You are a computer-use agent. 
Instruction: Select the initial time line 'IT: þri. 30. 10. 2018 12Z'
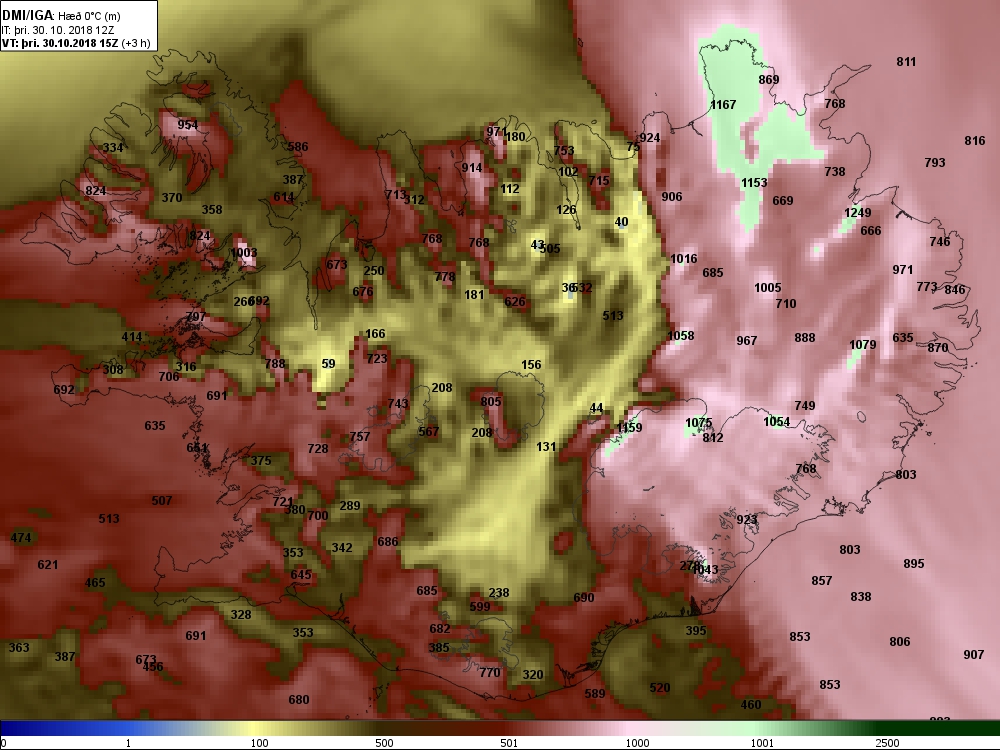coord(58,30)
